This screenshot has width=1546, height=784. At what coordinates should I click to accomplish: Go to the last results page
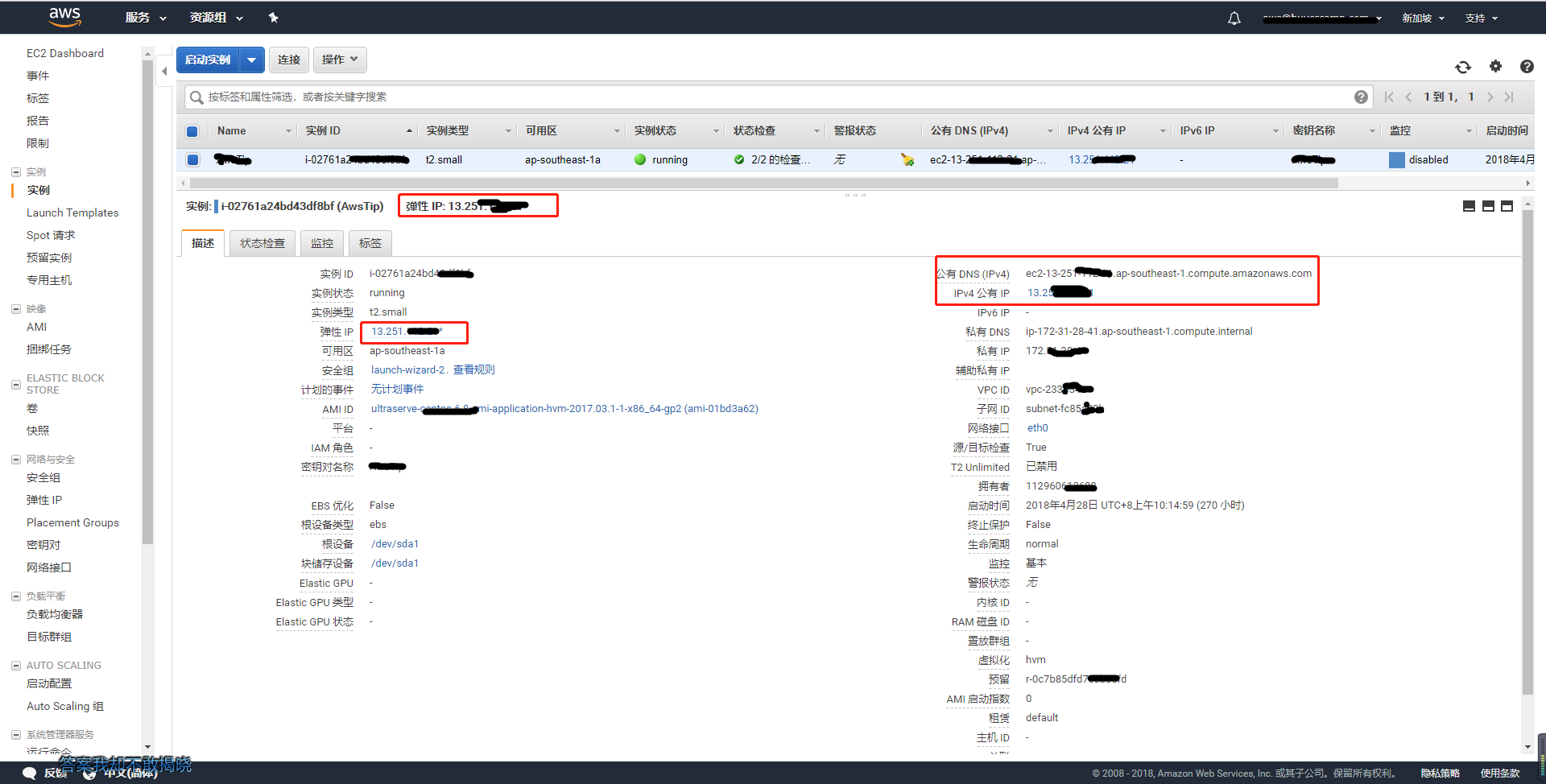point(1509,97)
